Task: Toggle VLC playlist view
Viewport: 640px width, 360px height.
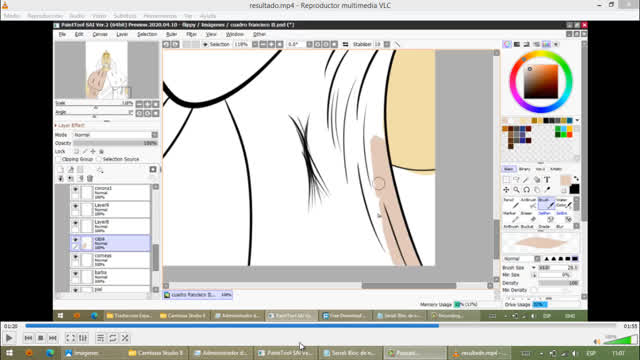Action: click(x=100, y=338)
